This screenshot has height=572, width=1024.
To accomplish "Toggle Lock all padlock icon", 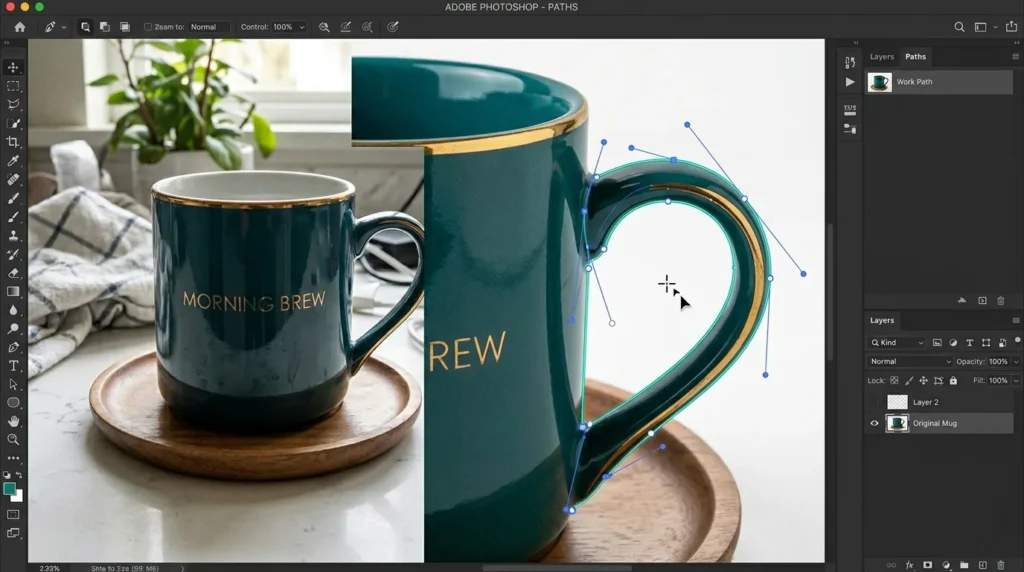I will coord(953,380).
